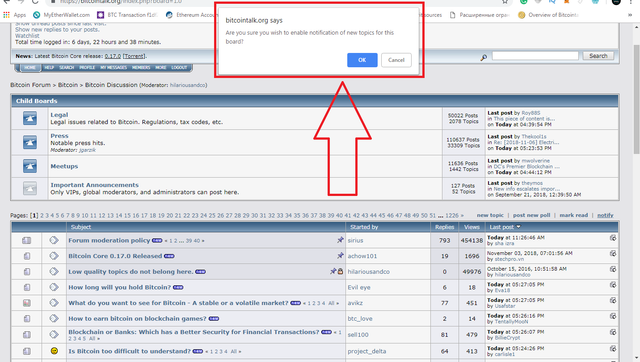640x362 pixels.
Task: Open the MEMBERS forum menu tab
Action: click(x=141, y=67)
